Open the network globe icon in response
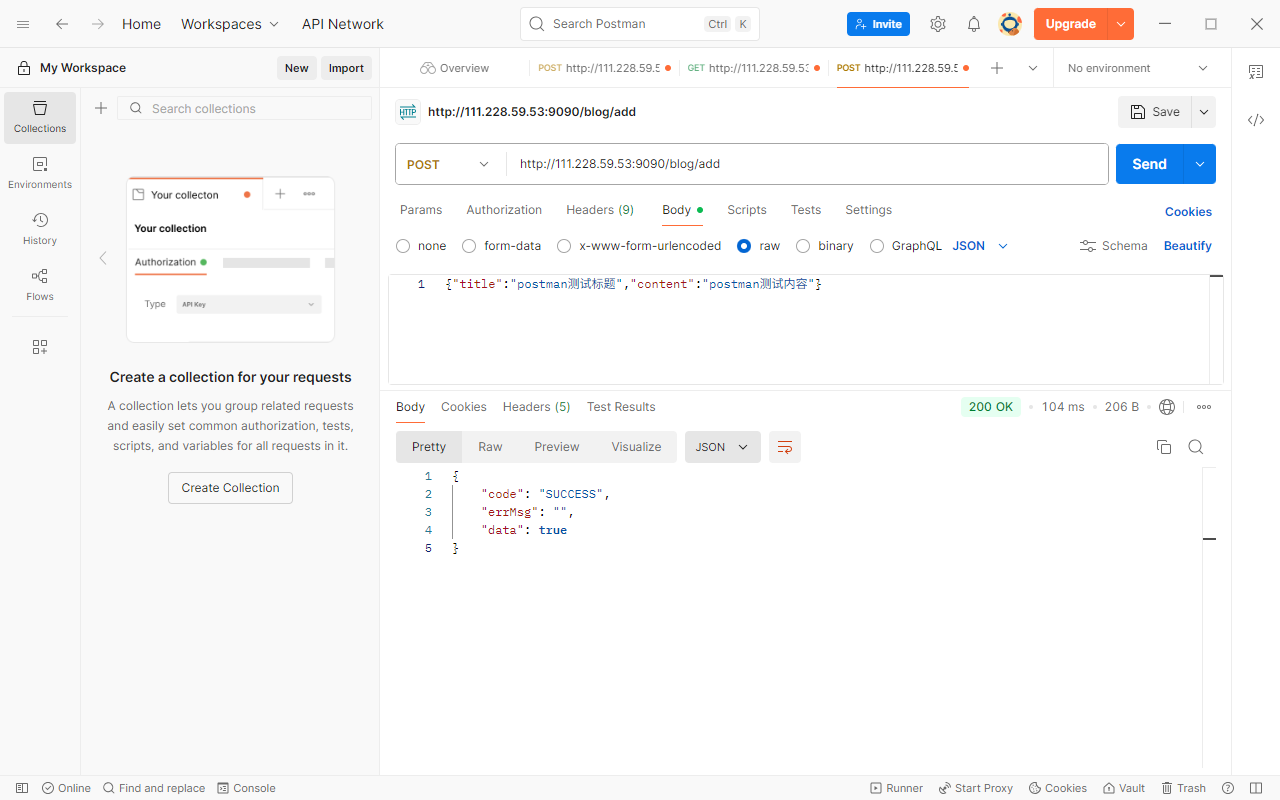Image resolution: width=1280 pixels, height=800 pixels. pos(1167,407)
